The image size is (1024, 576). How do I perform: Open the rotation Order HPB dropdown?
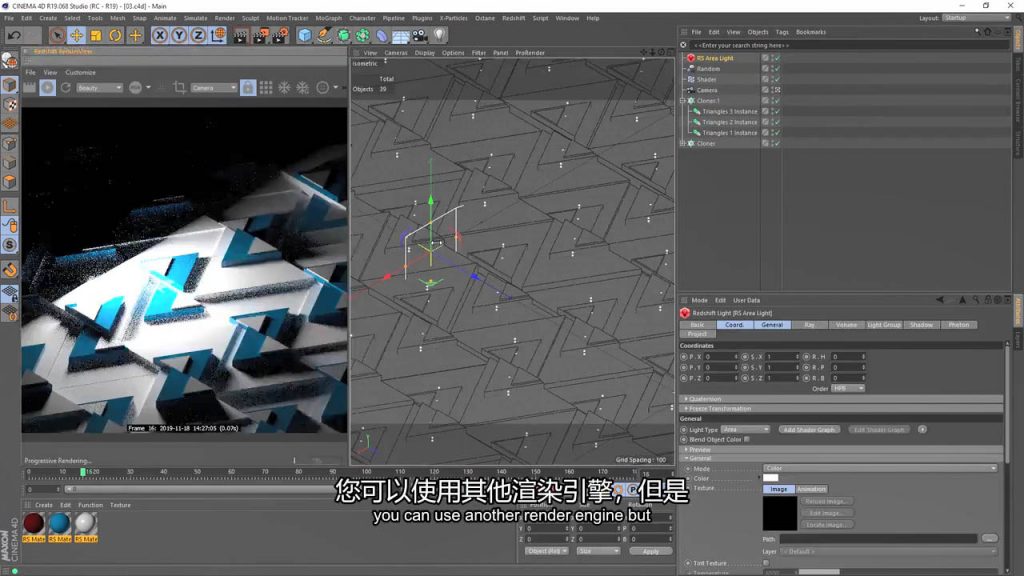click(x=848, y=389)
